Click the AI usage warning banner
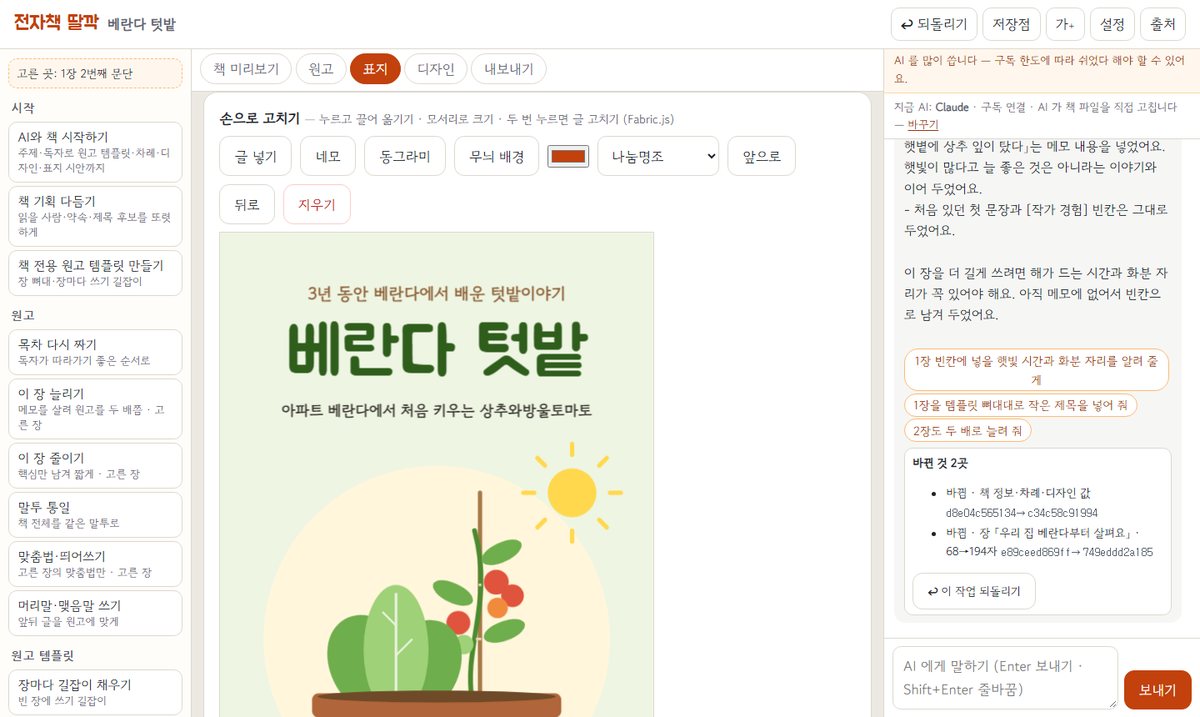 click(x=1042, y=69)
